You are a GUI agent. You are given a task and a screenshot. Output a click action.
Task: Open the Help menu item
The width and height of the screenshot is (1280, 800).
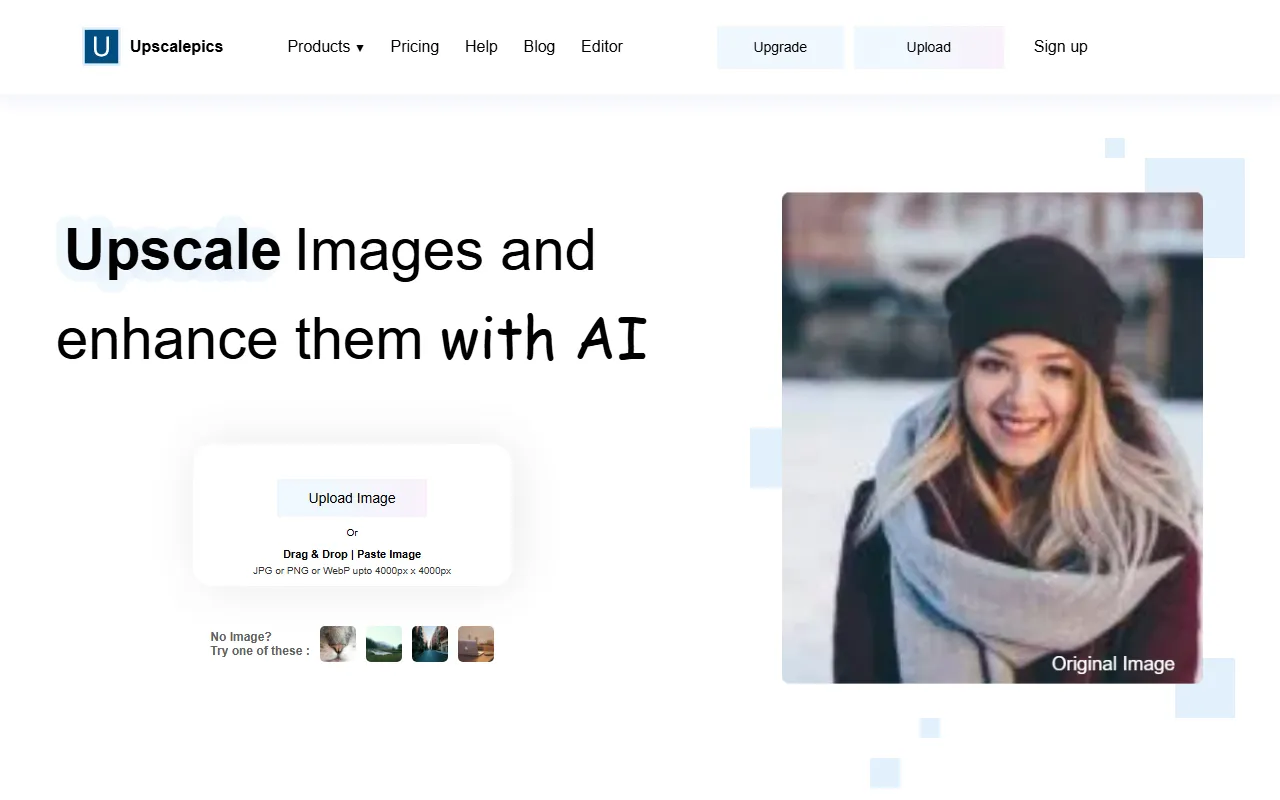(481, 46)
